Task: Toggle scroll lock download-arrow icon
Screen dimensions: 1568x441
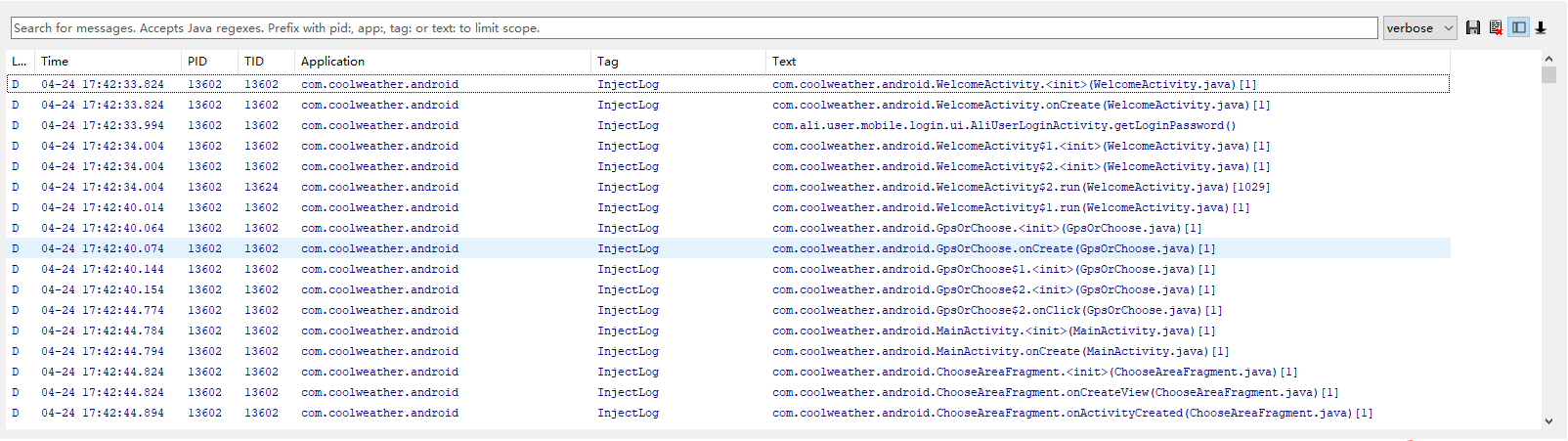Action: (x=1541, y=27)
